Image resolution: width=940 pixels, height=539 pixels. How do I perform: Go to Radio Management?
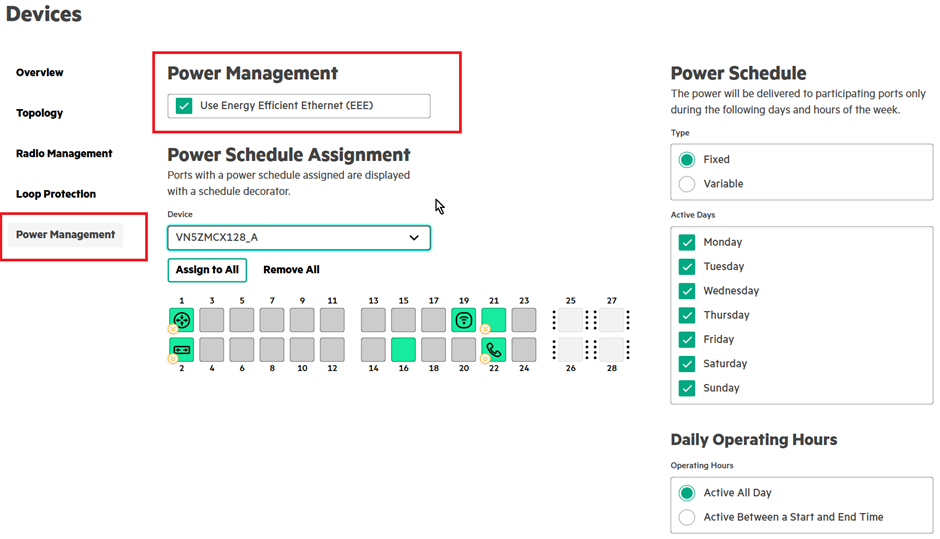(64, 154)
